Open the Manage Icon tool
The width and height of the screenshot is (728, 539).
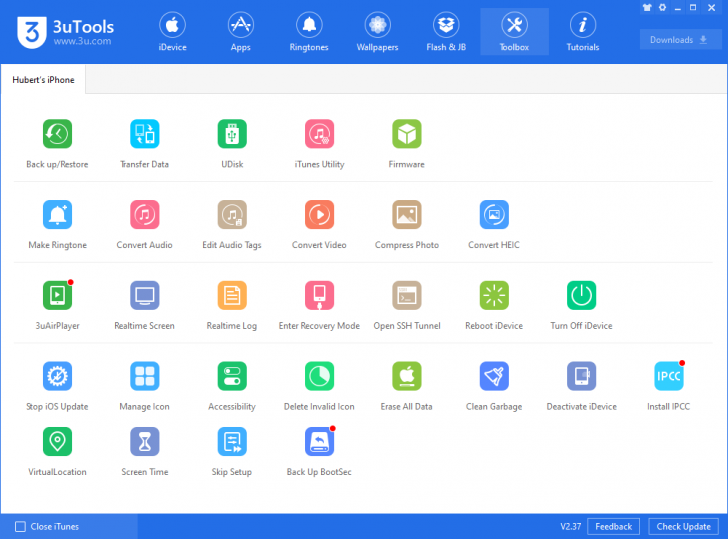pyautogui.click(x=144, y=376)
